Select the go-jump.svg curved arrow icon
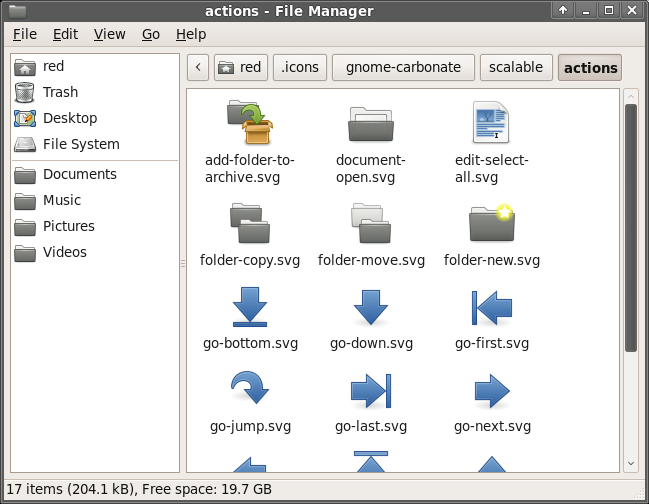 250,387
